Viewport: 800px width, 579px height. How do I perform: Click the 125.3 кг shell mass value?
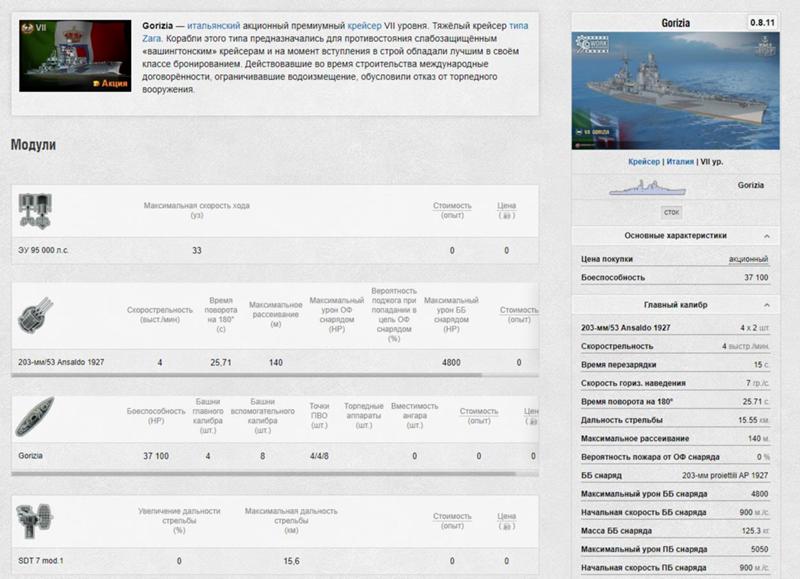pyautogui.click(x=755, y=531)
